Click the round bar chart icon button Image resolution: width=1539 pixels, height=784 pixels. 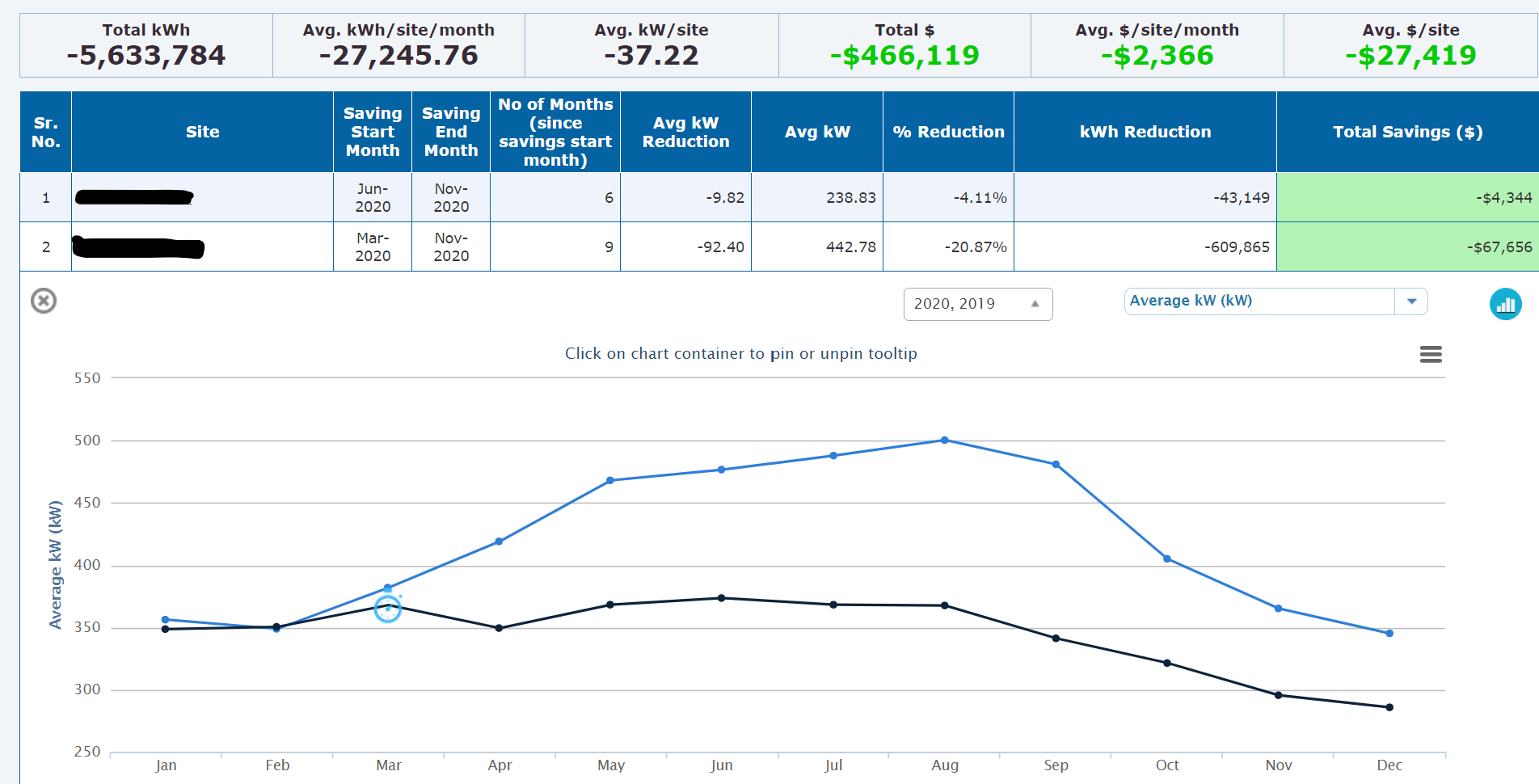(x=1505, y=304)
